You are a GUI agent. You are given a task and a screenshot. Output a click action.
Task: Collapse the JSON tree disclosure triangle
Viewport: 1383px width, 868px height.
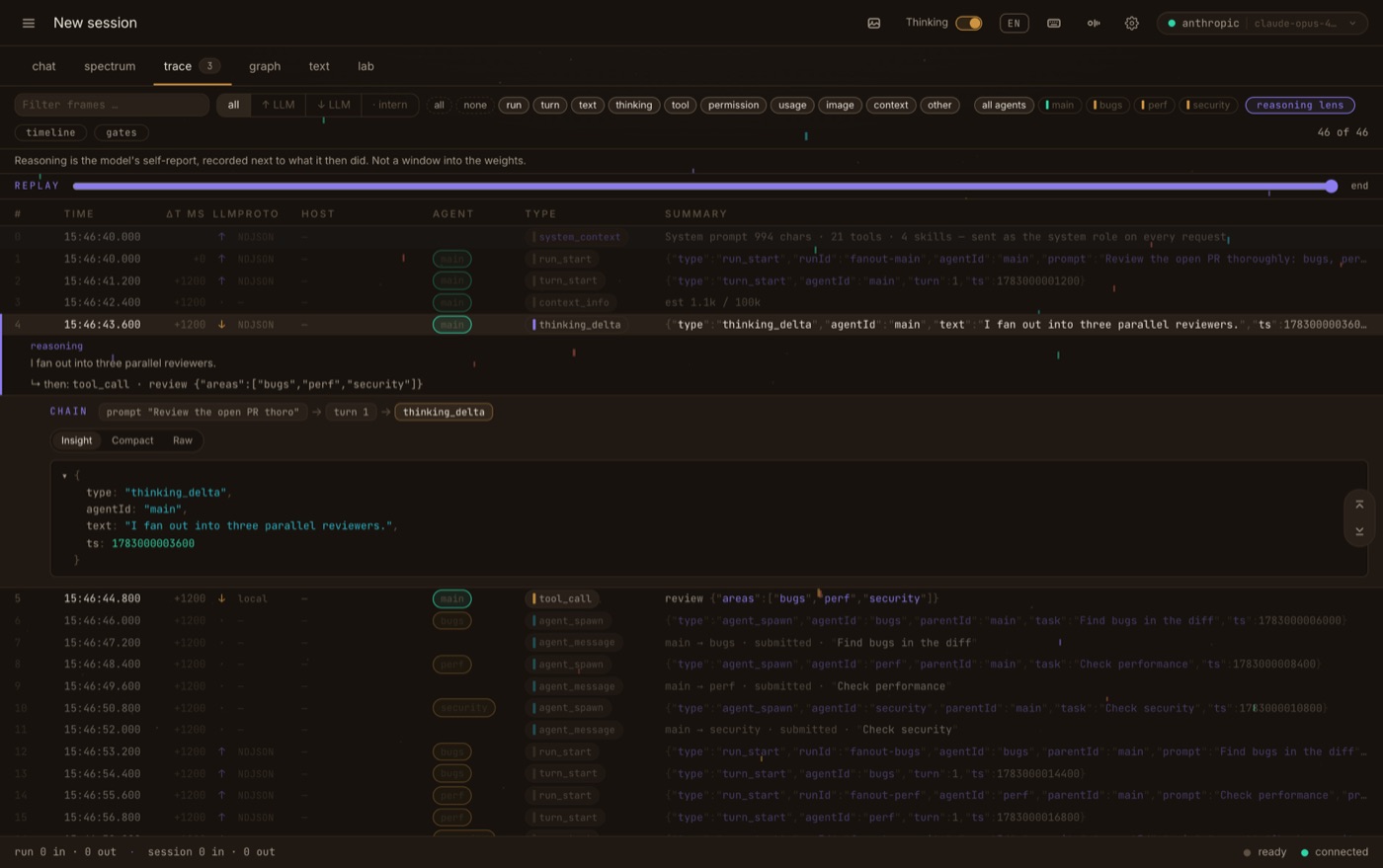point(64,476)
